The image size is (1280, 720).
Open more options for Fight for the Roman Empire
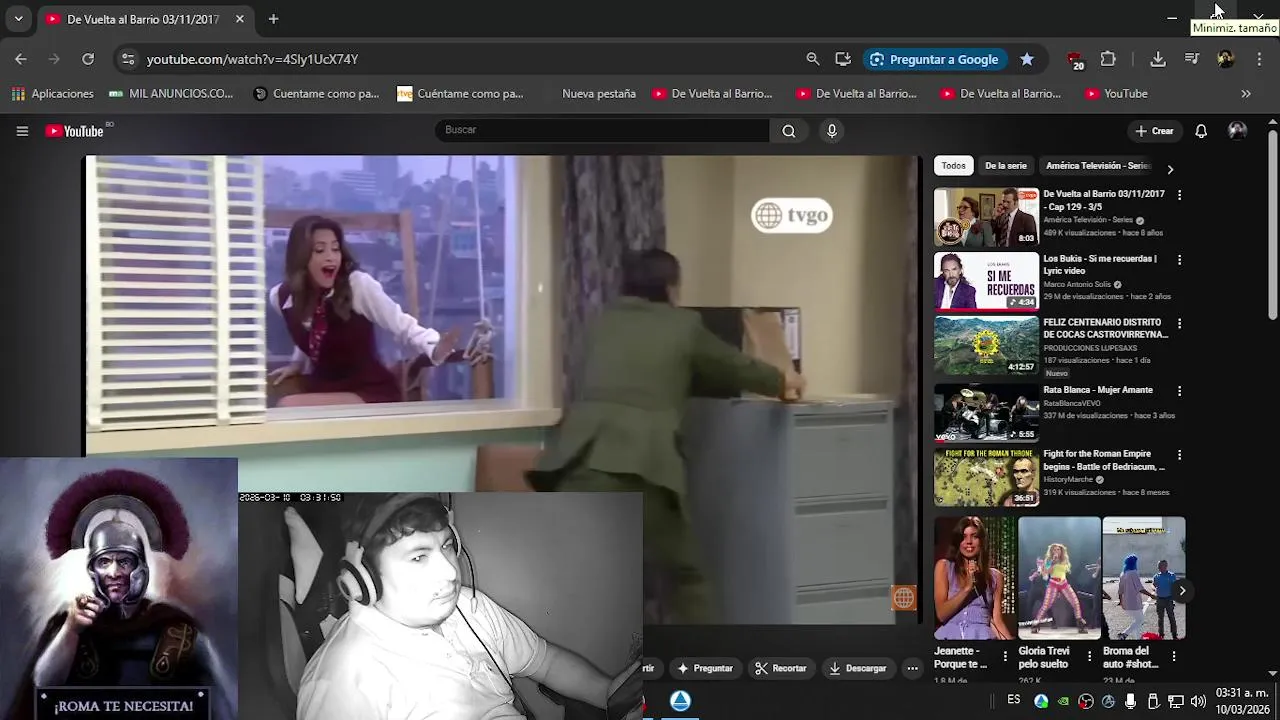coord(1179,455)
